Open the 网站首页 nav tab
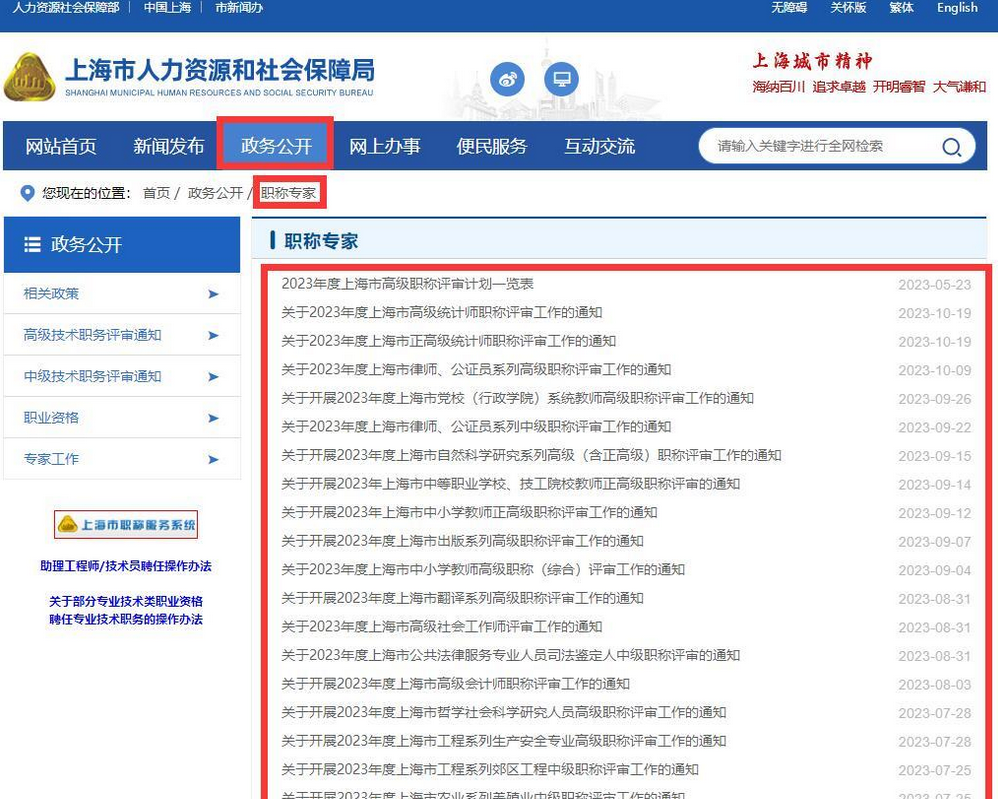 point(60,146)
